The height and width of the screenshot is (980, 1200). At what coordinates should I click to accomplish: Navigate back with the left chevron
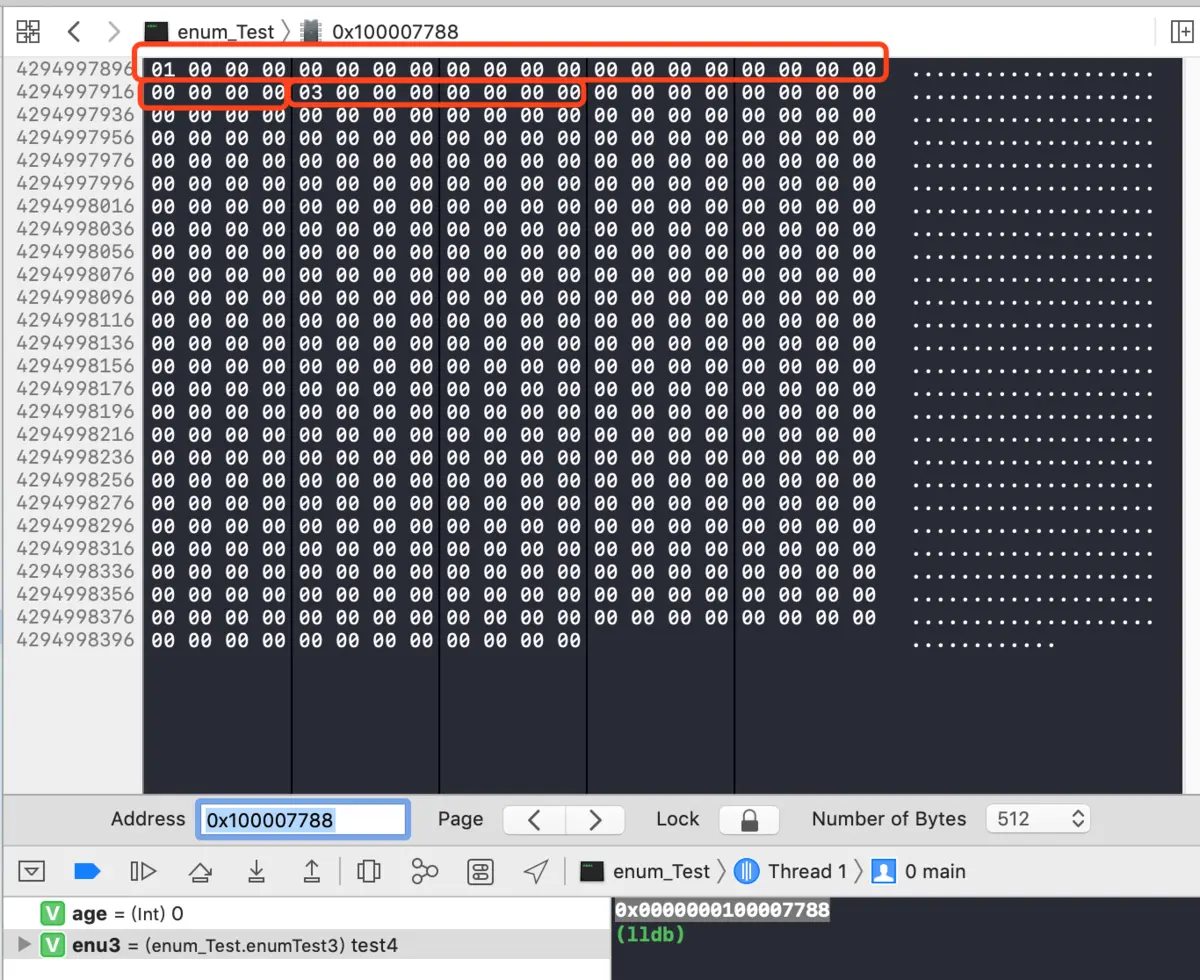pos(75,31)
